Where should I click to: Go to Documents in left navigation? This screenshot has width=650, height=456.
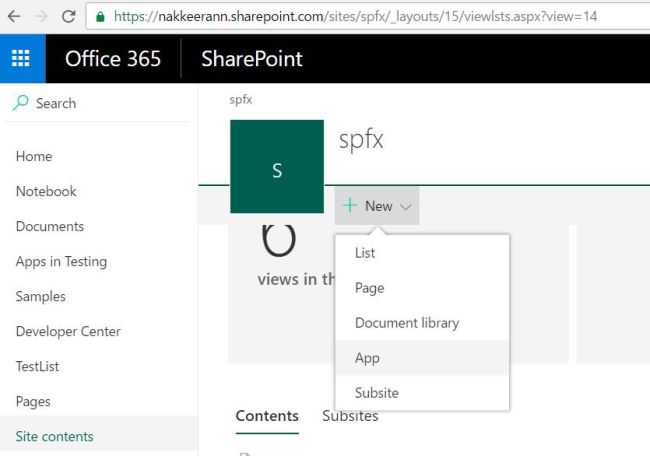50,226
